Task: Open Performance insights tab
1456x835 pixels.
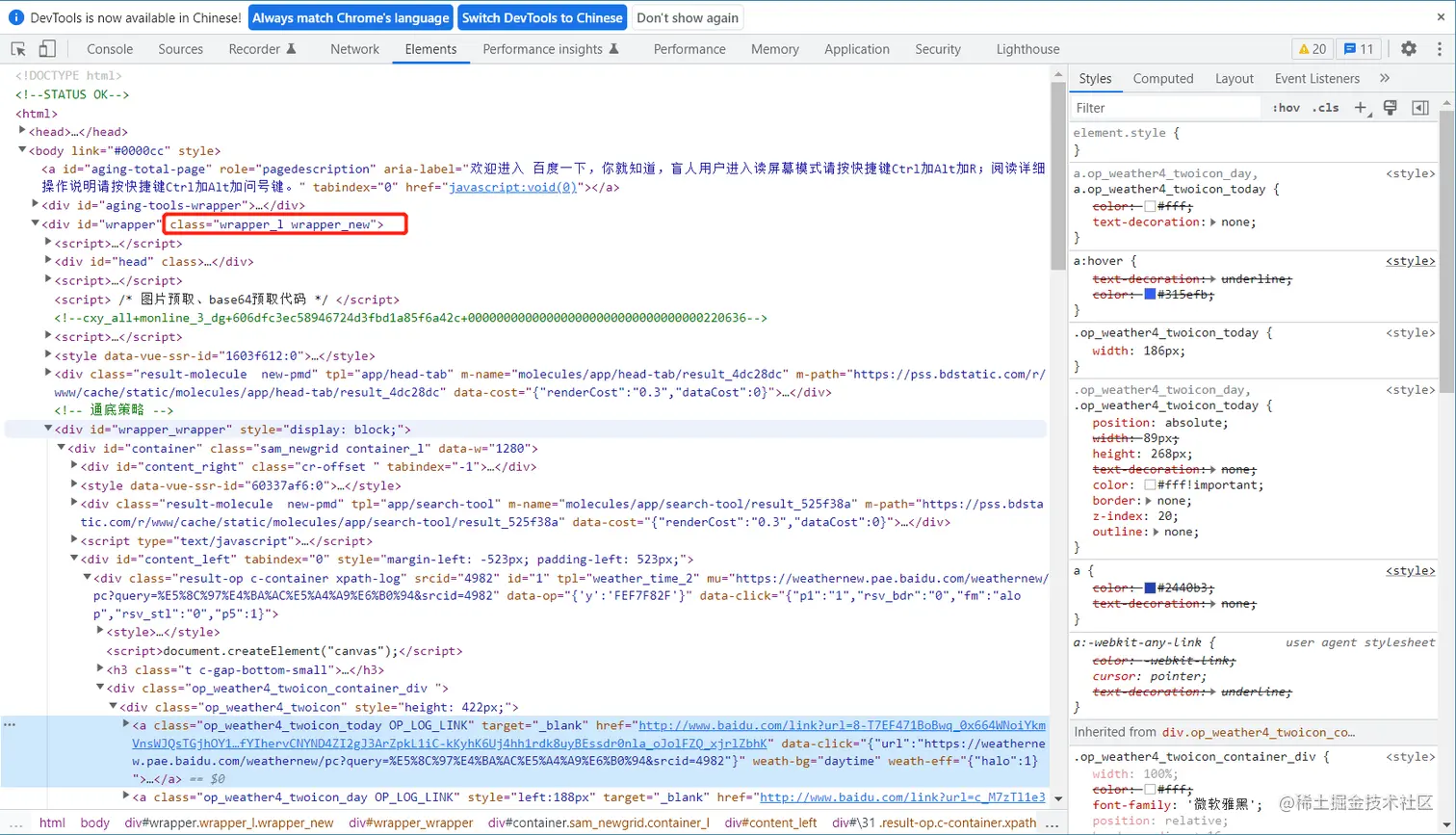Action: point(550,49)
